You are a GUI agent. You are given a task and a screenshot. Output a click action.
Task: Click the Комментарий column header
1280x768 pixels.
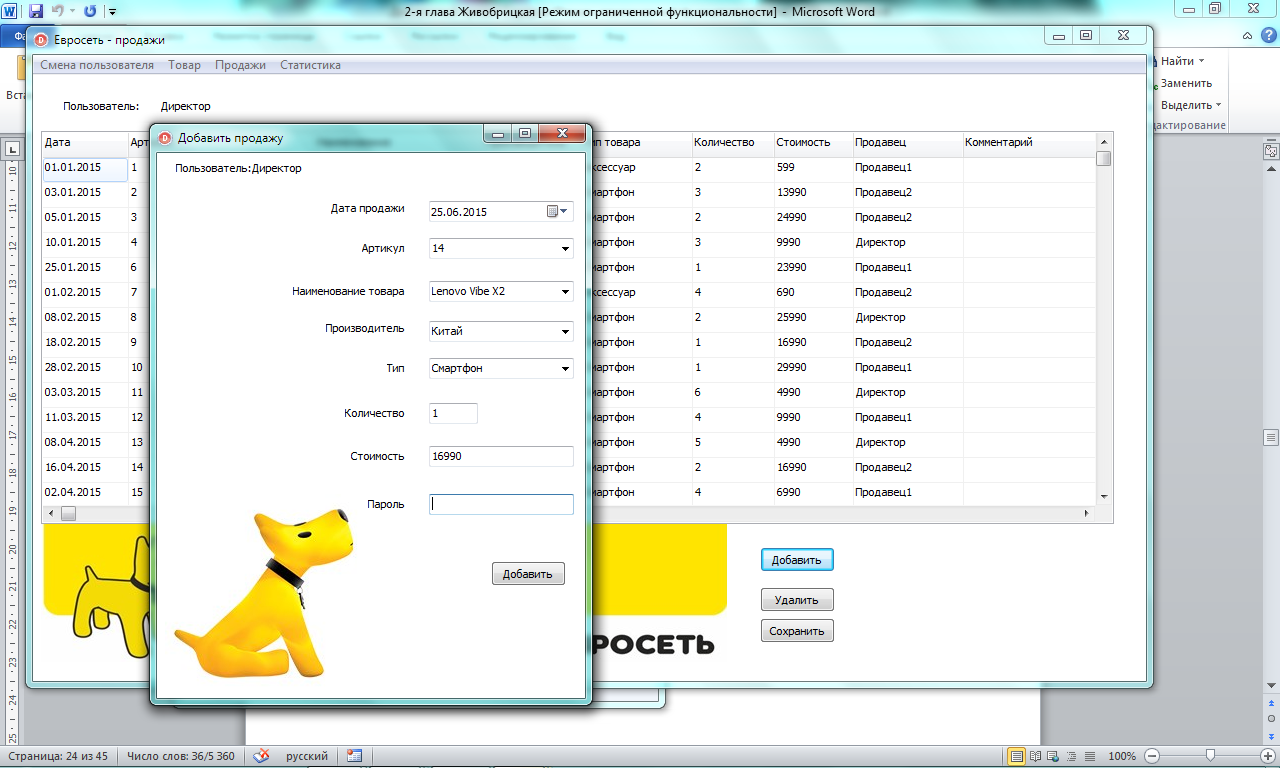point(1028,143)
